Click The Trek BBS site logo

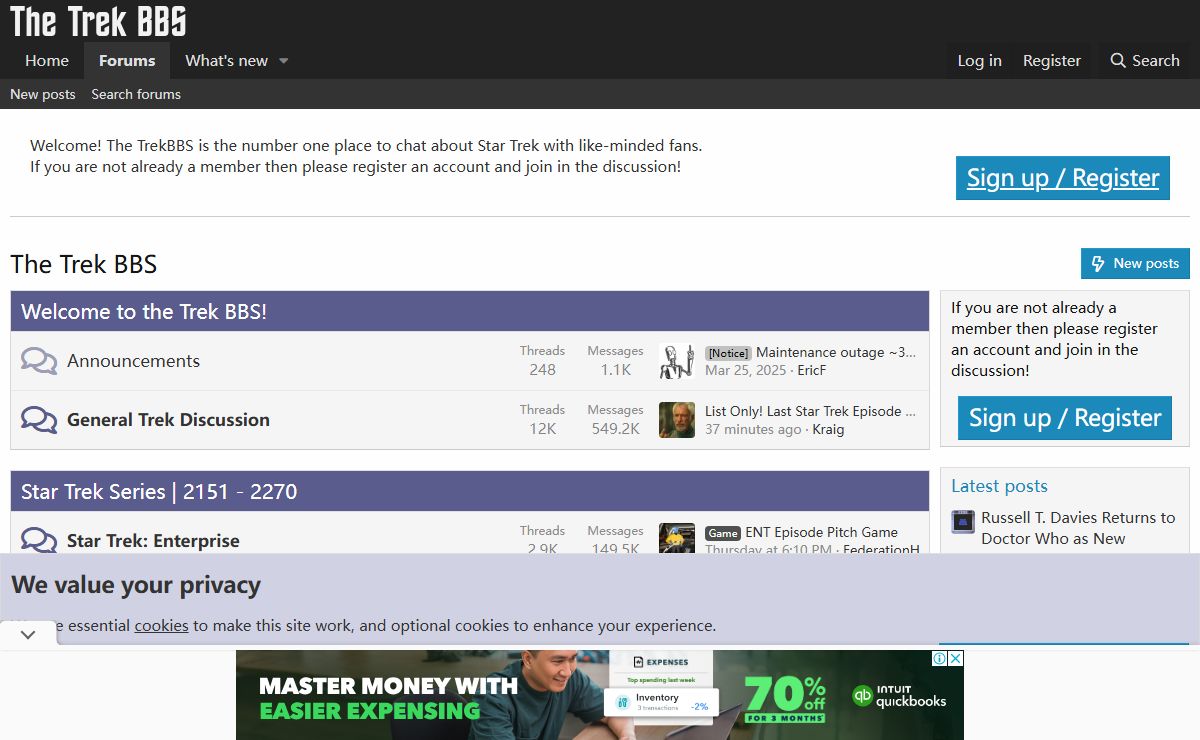98,21
